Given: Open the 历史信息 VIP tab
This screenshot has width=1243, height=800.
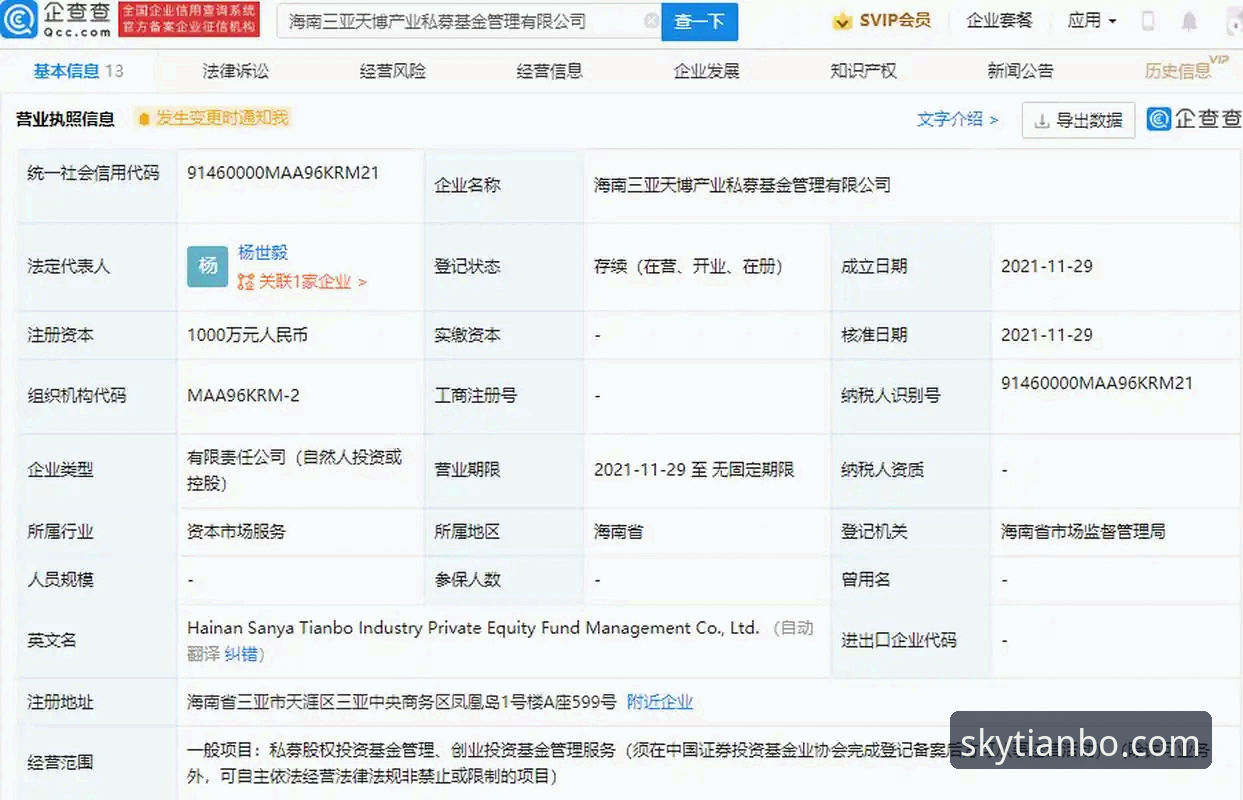Looking at the screenshot, I should pyautogui.click(x=1186, y=69).
